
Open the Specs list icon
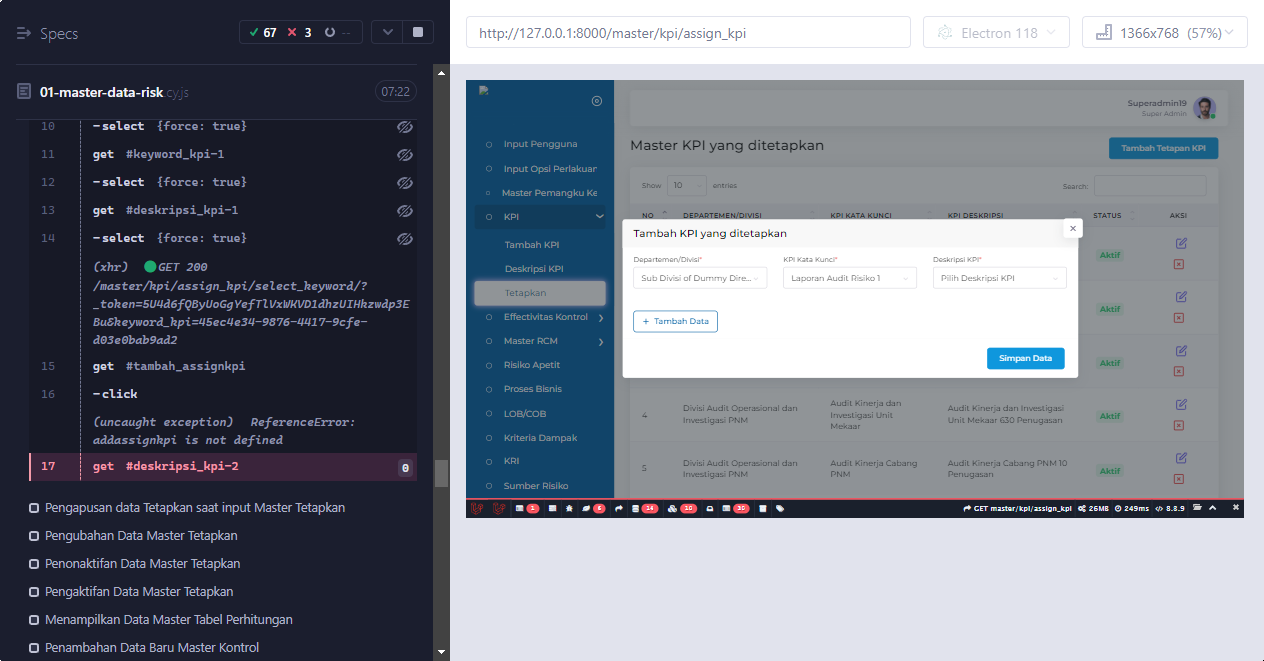(25, 33)
